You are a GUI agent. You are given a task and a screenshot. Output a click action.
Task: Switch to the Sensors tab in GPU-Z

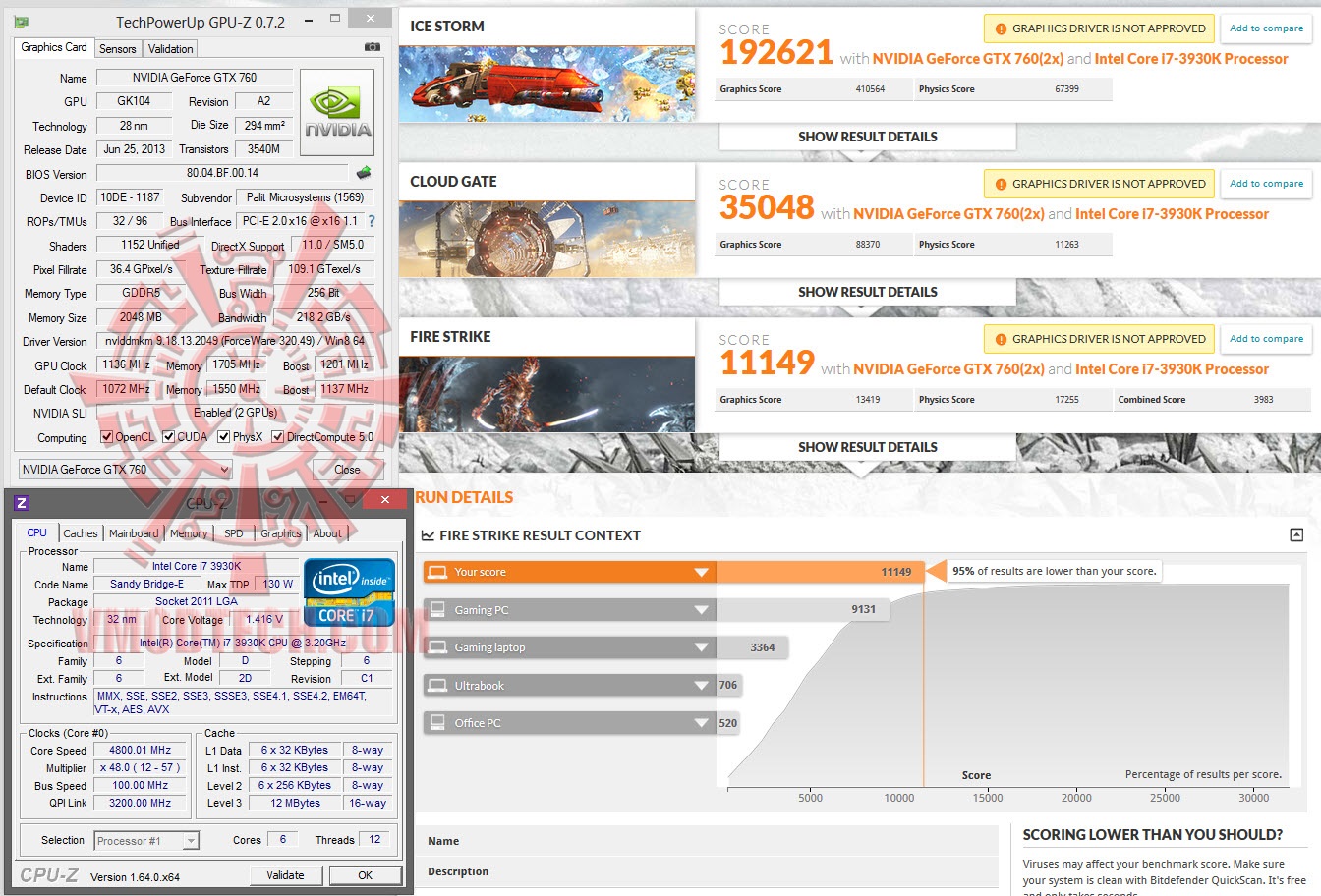pos(118,49)
